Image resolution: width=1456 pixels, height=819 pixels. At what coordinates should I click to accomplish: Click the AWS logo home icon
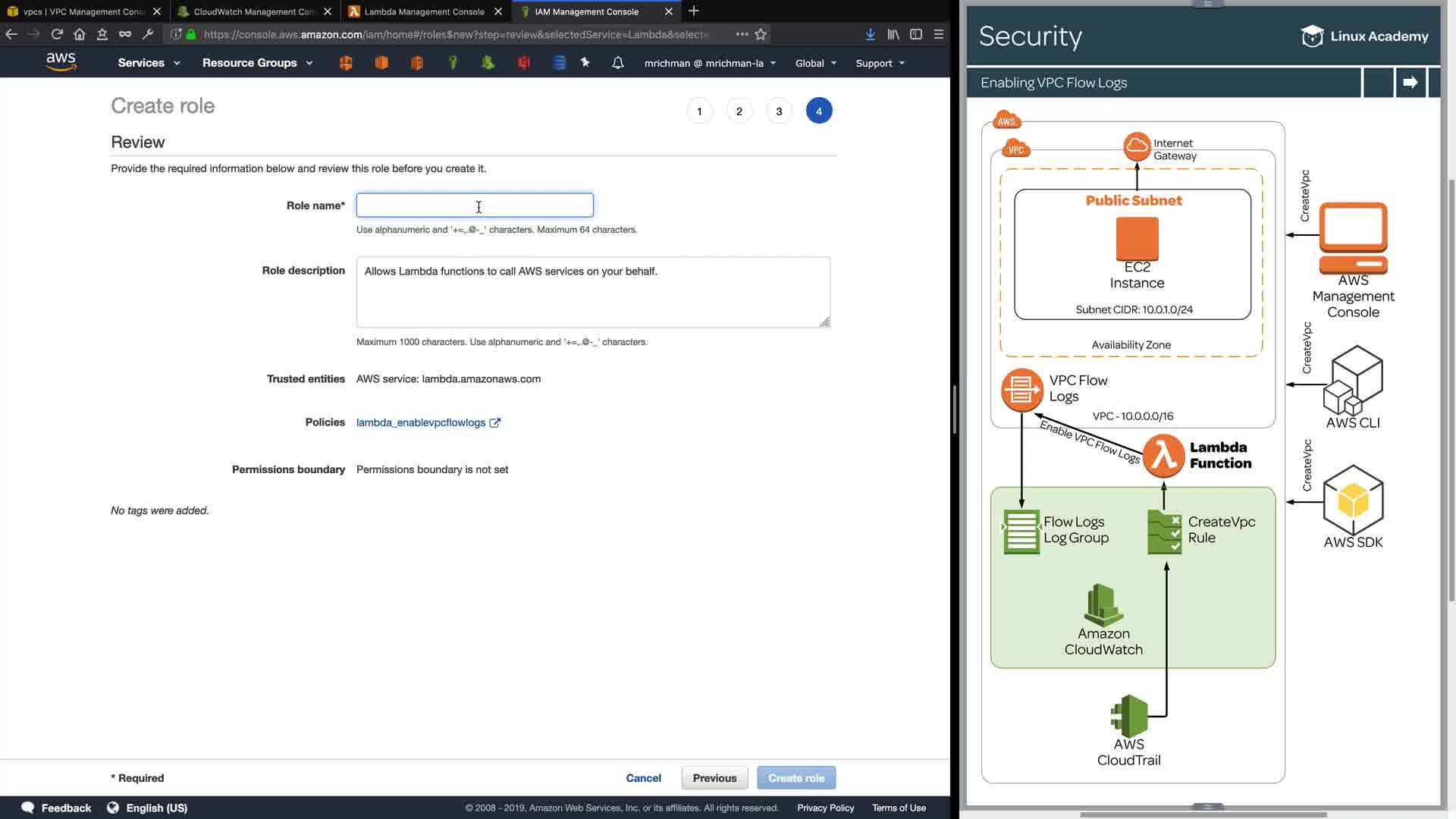coord(61,62)
